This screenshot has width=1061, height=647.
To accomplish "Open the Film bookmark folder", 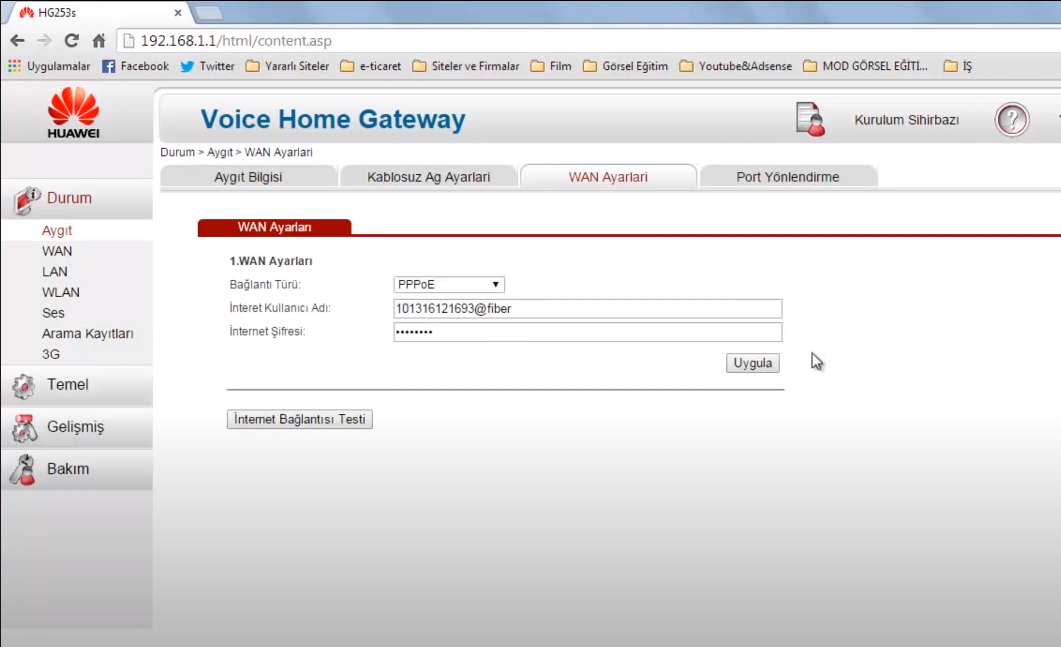I will point(551,66).
